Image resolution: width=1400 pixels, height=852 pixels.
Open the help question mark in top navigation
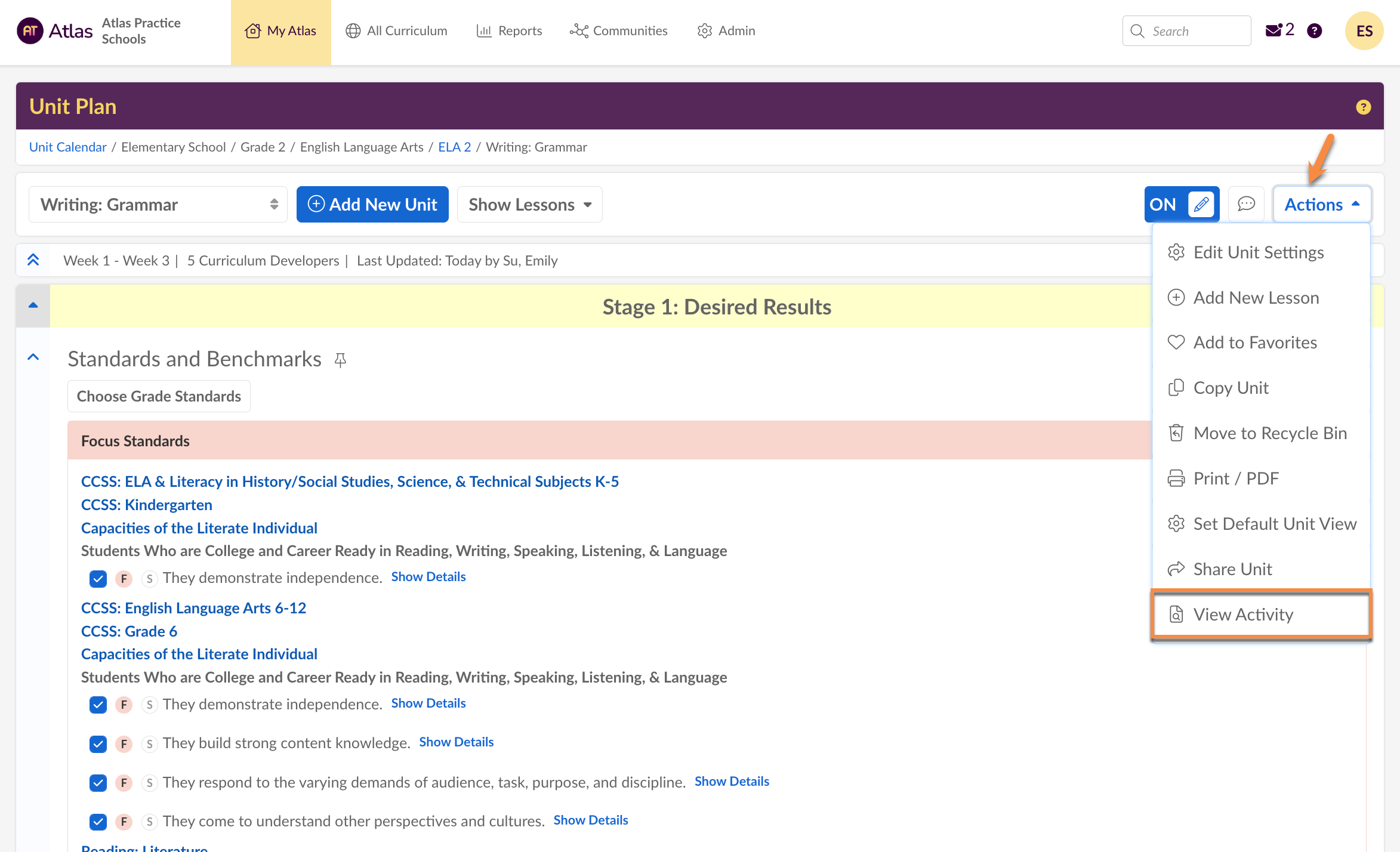tap(1314, 31)
